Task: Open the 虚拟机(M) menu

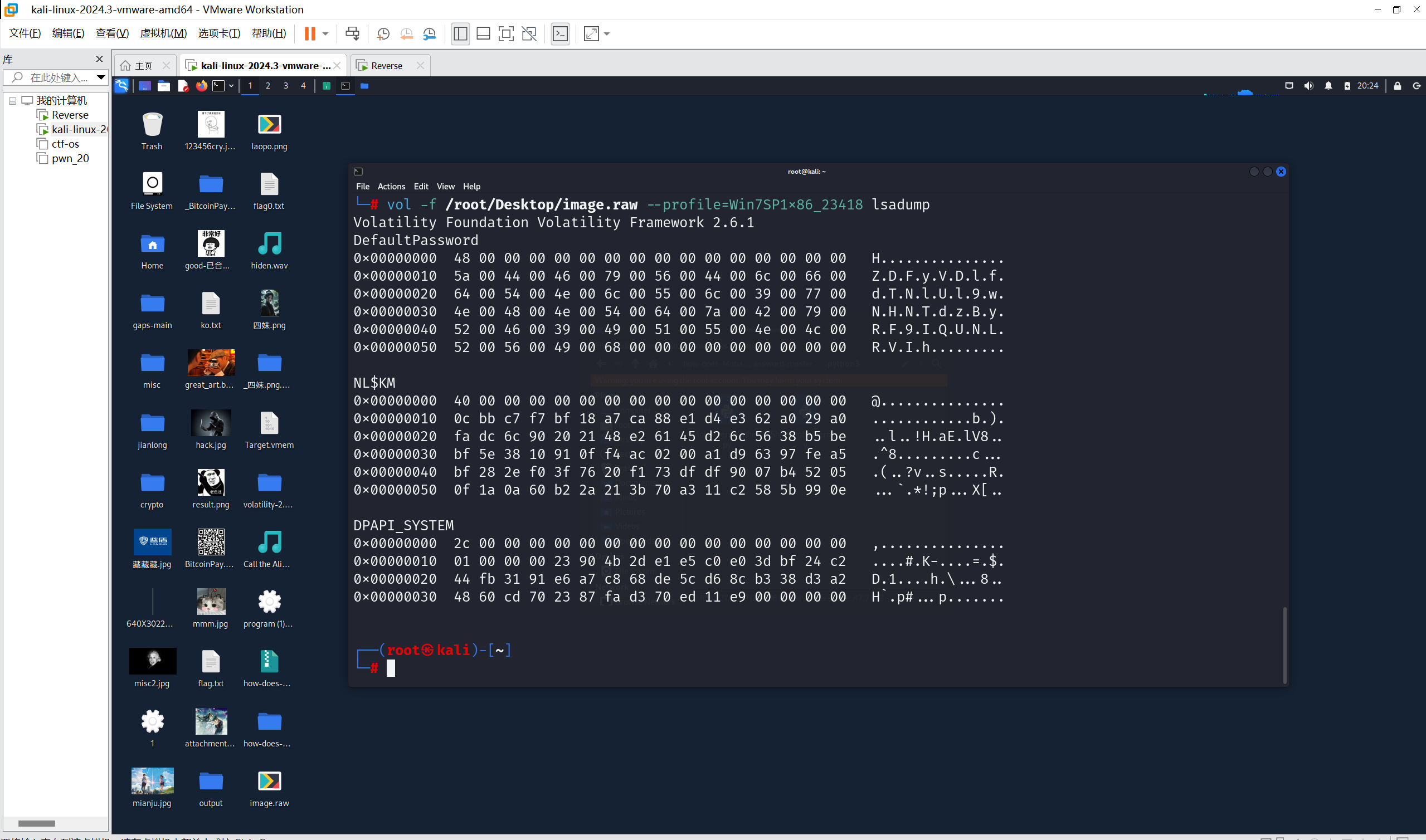Action: point(163,33)
